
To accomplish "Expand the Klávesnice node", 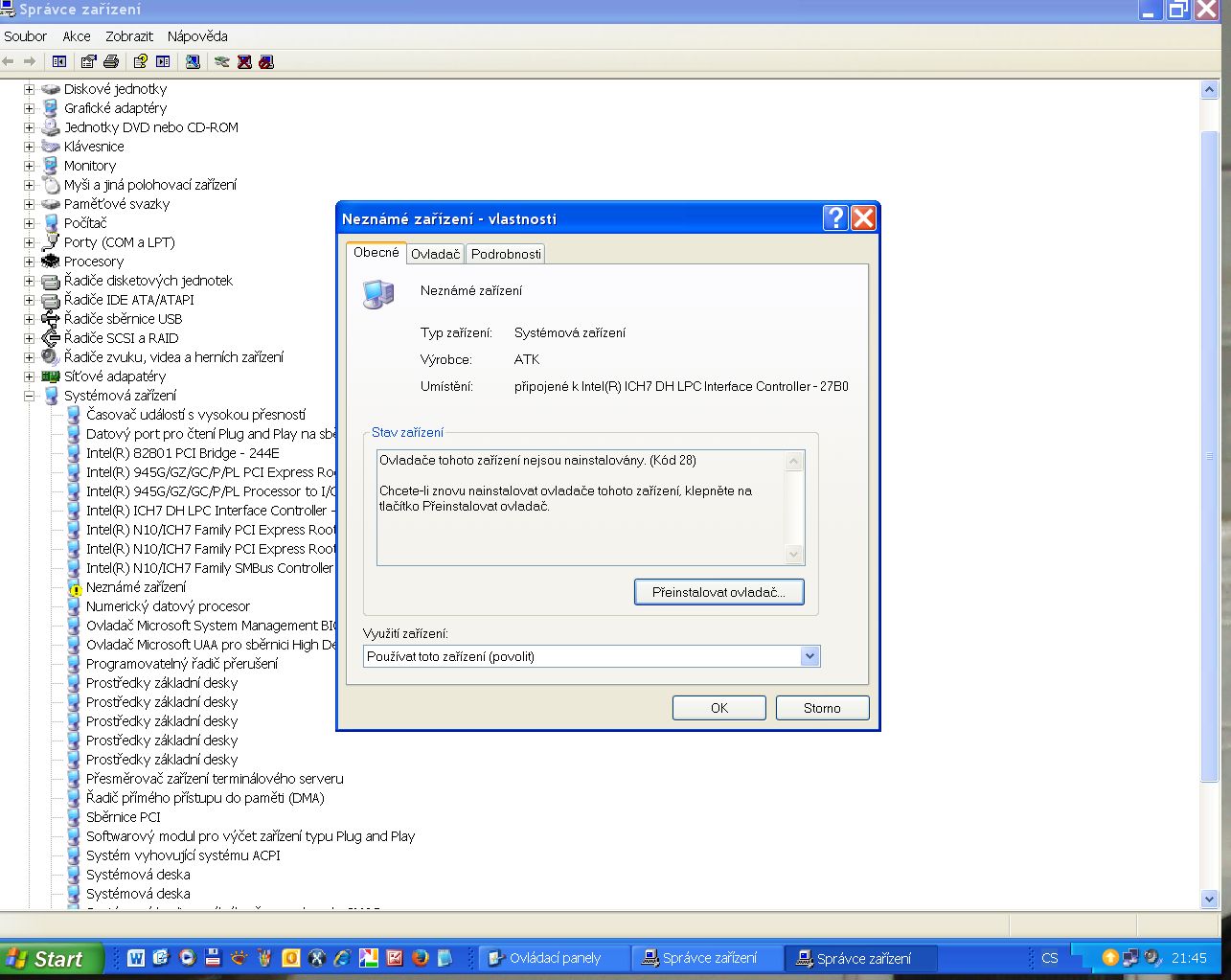I will click(x=29, y=147).
